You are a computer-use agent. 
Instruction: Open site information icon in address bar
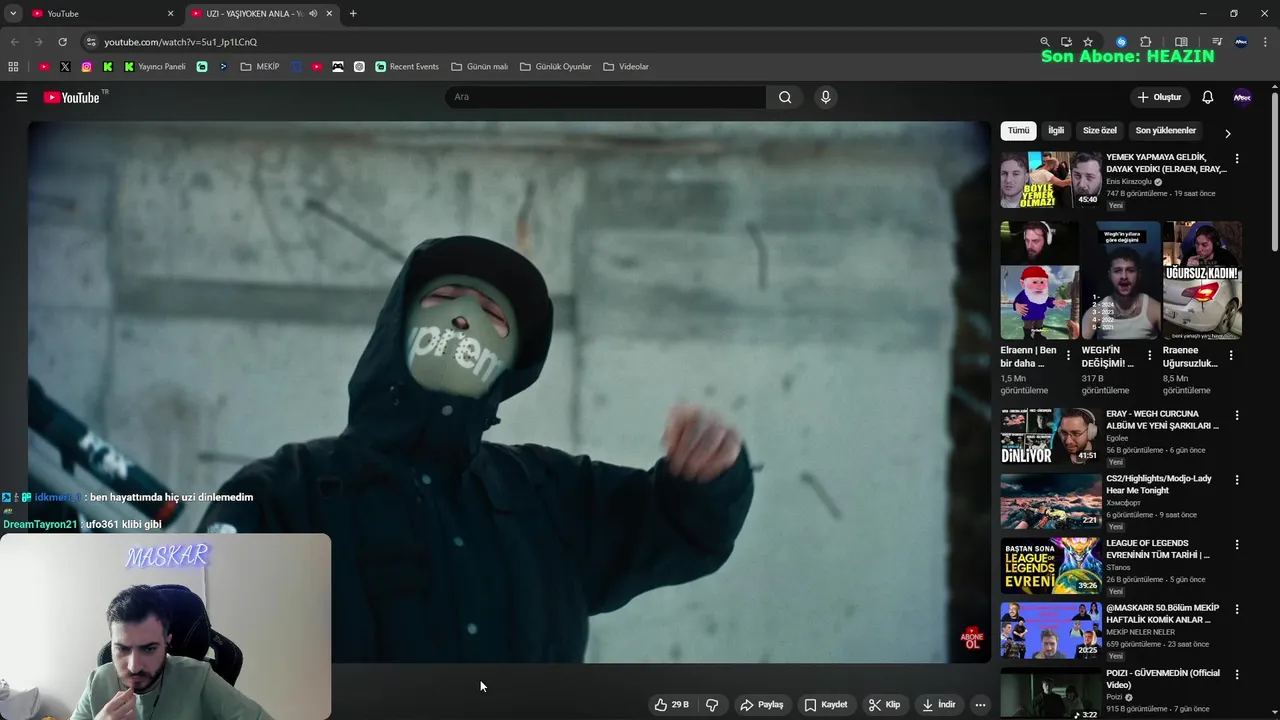click(x=91, y=42)
